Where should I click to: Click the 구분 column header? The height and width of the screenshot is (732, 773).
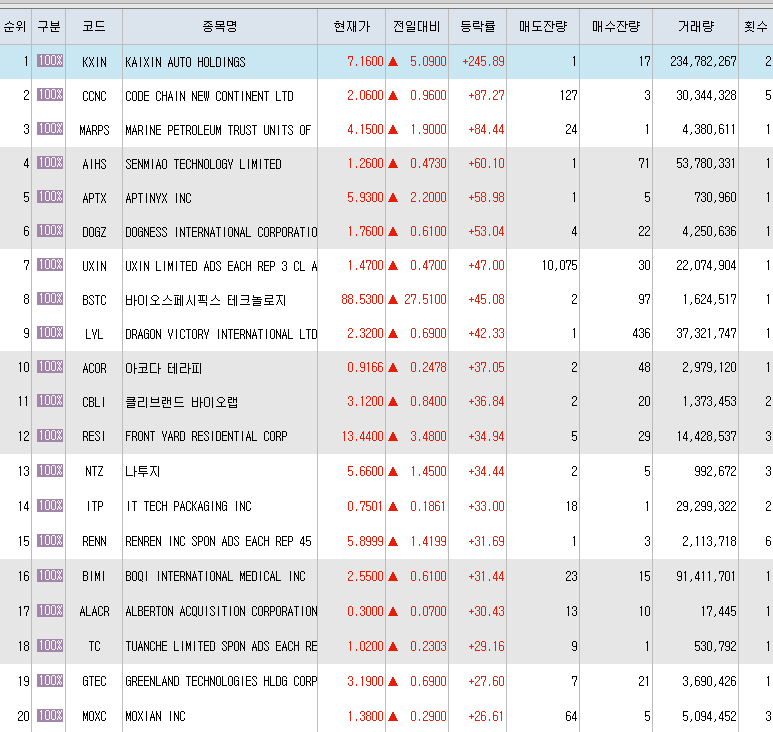[x=49, y=27]
